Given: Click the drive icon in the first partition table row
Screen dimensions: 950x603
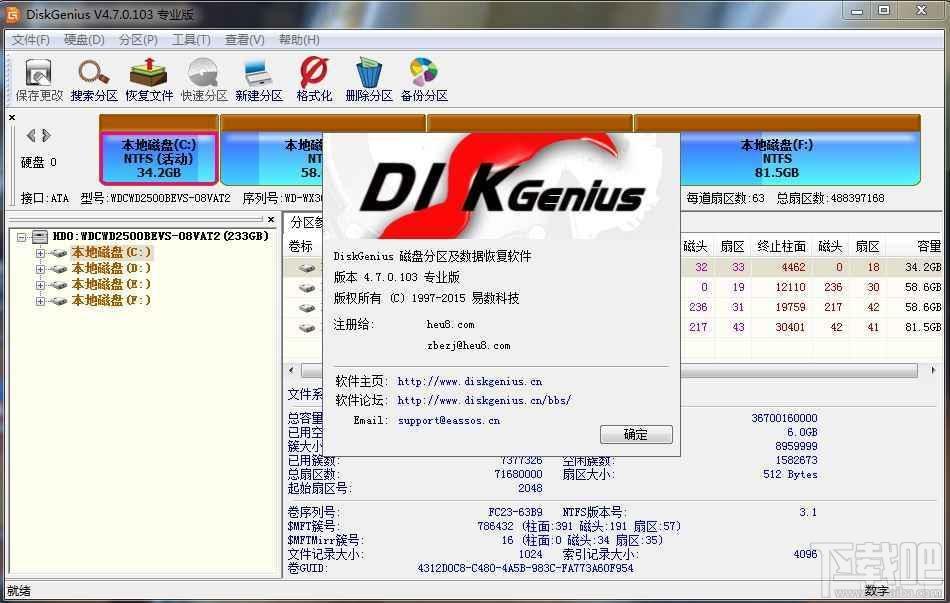Looking at the screenshot, I should pos(307,267).
